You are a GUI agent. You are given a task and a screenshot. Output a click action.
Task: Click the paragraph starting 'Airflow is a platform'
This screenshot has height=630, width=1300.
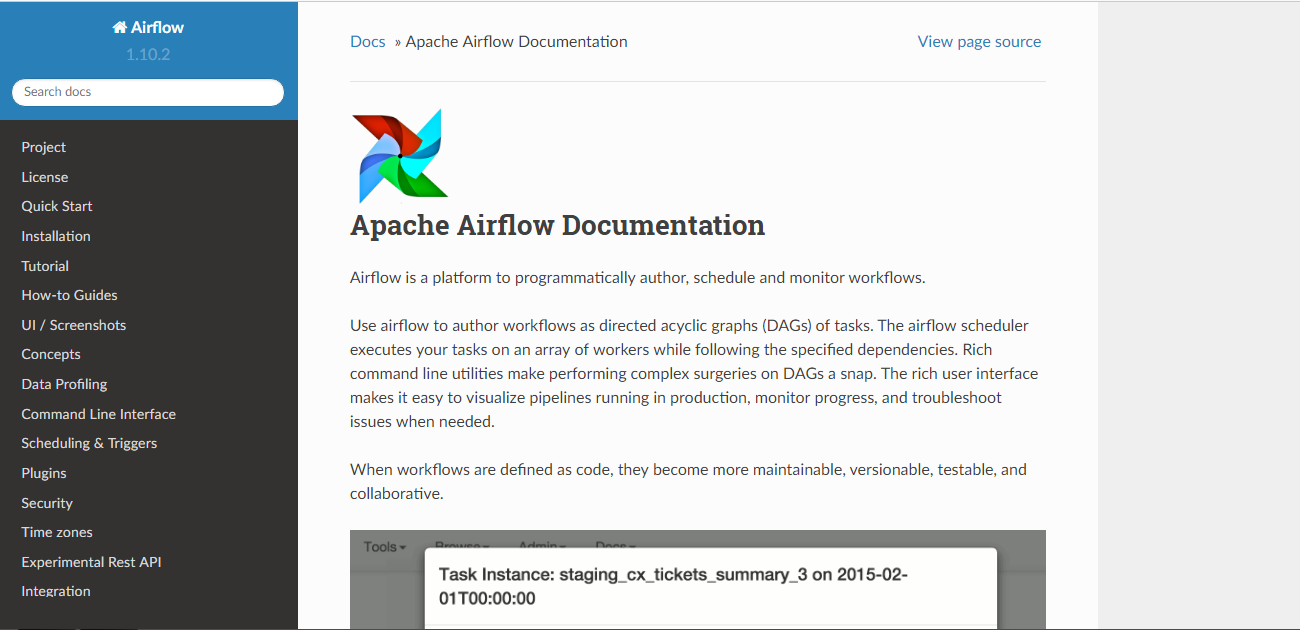pos(638,278)
